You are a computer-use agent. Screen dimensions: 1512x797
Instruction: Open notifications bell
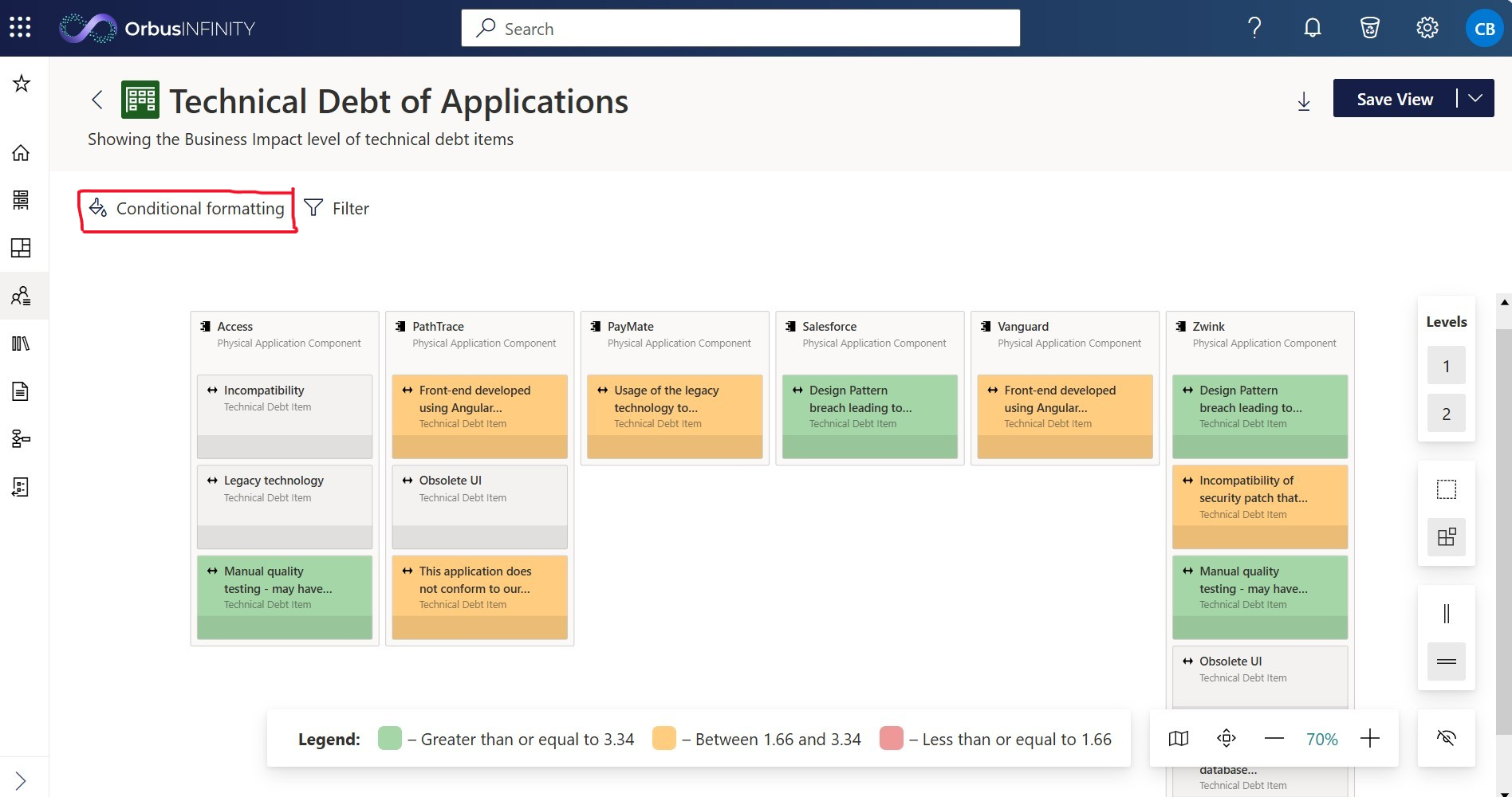coord(1312,28)
